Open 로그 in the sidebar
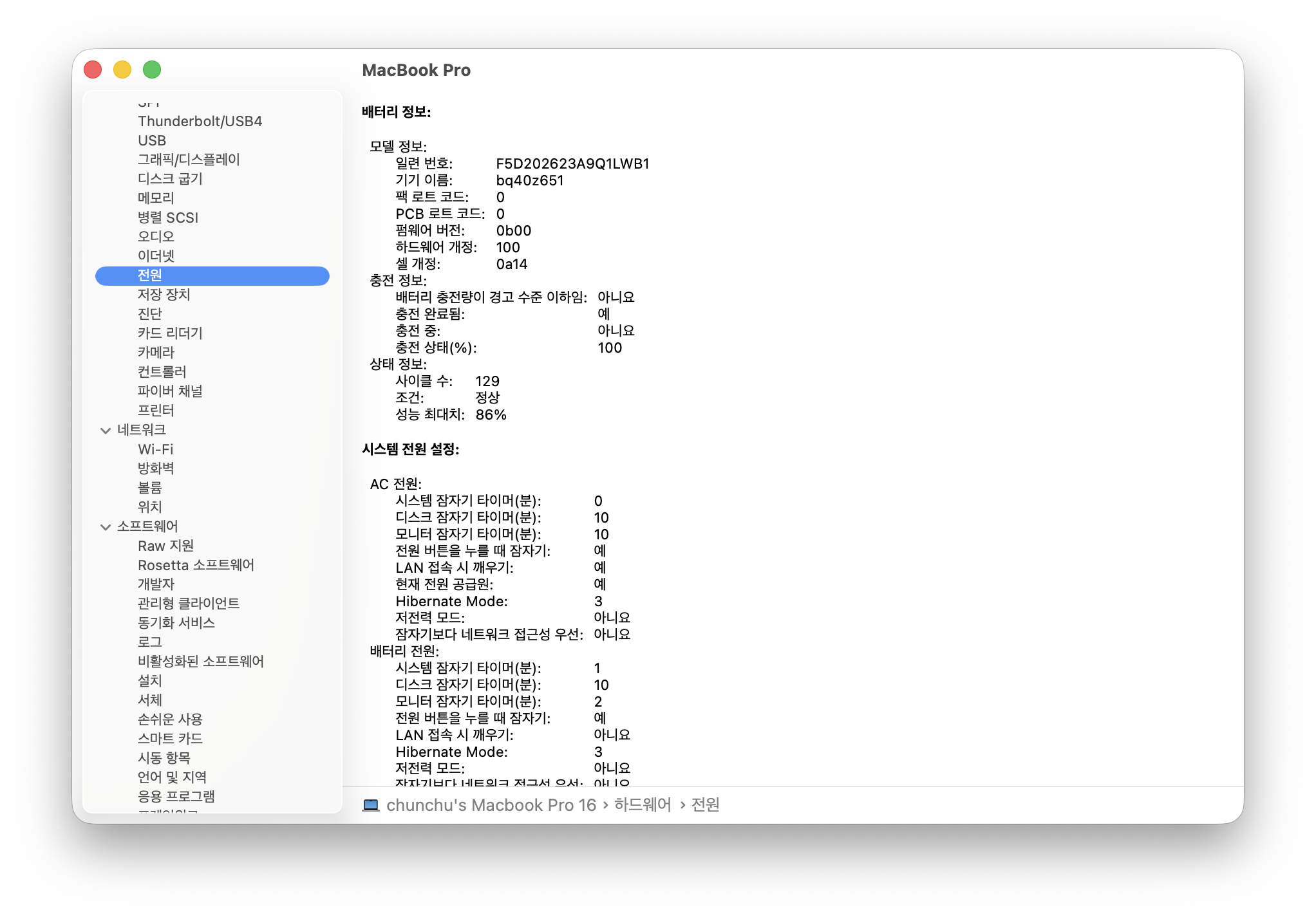Viewport: 1316px width, 919px height. click(149, 642)
